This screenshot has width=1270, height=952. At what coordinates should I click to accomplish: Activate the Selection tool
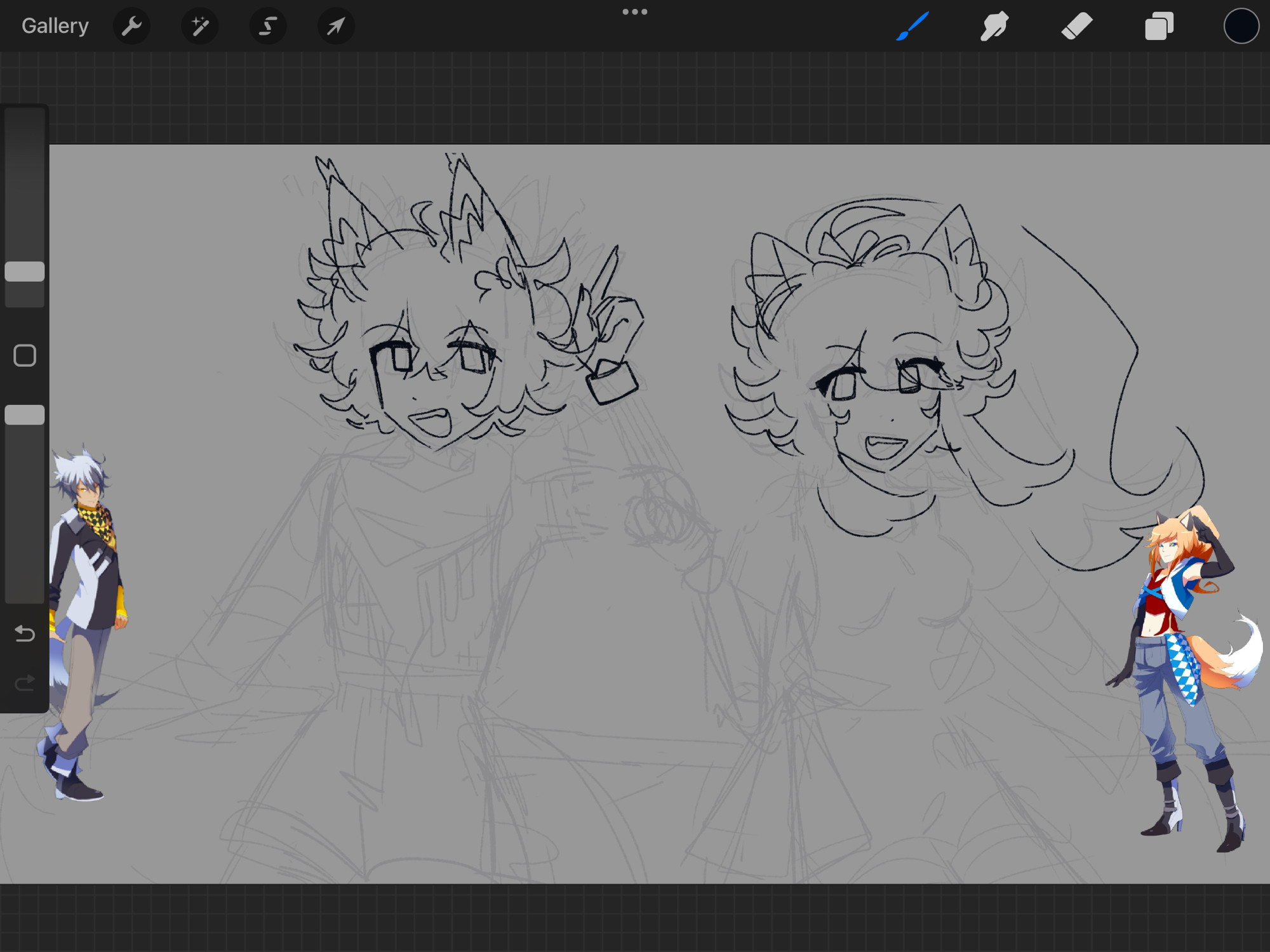coord(268,26)
